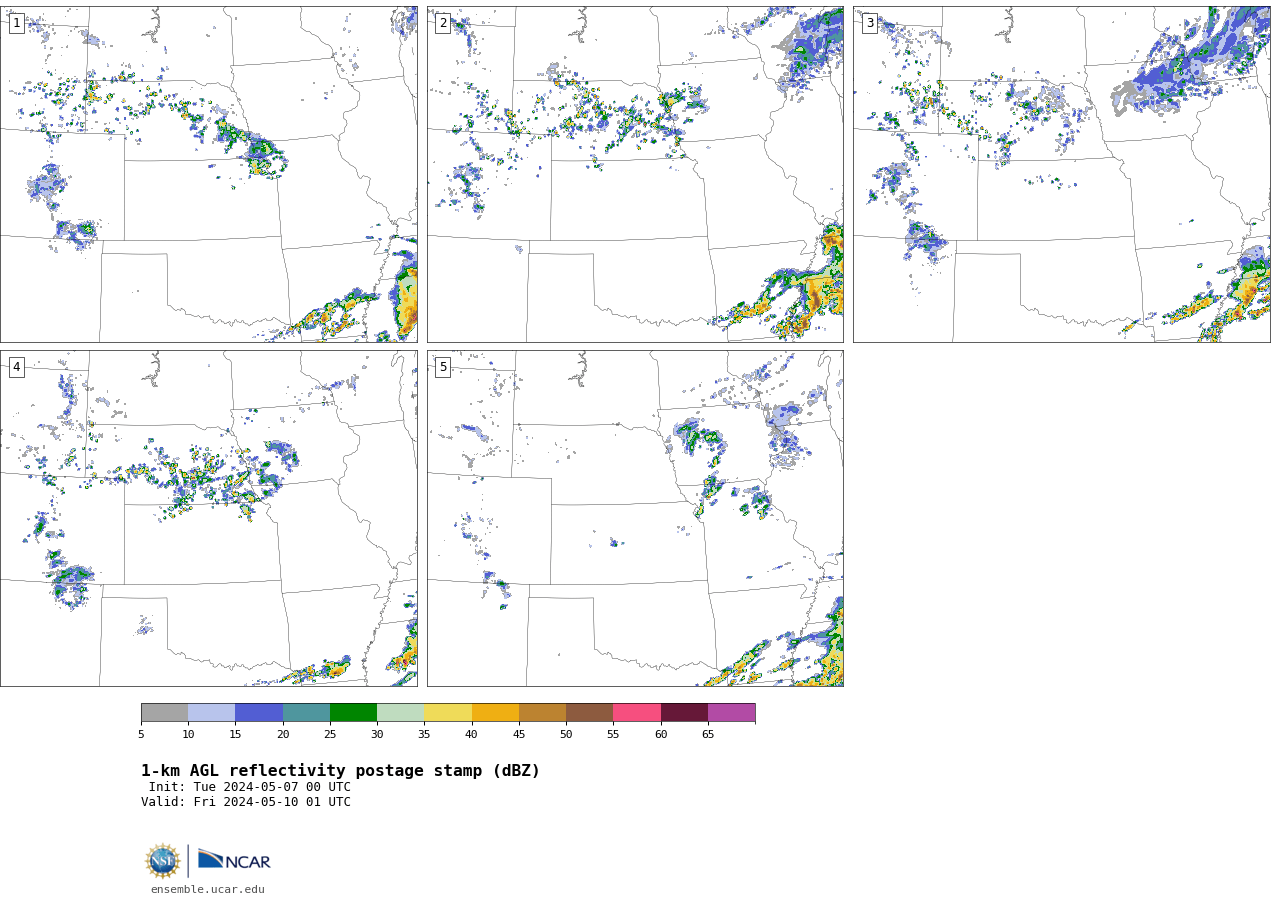
Task: Click the colorbar tick label 50
Action: (566, 735)
